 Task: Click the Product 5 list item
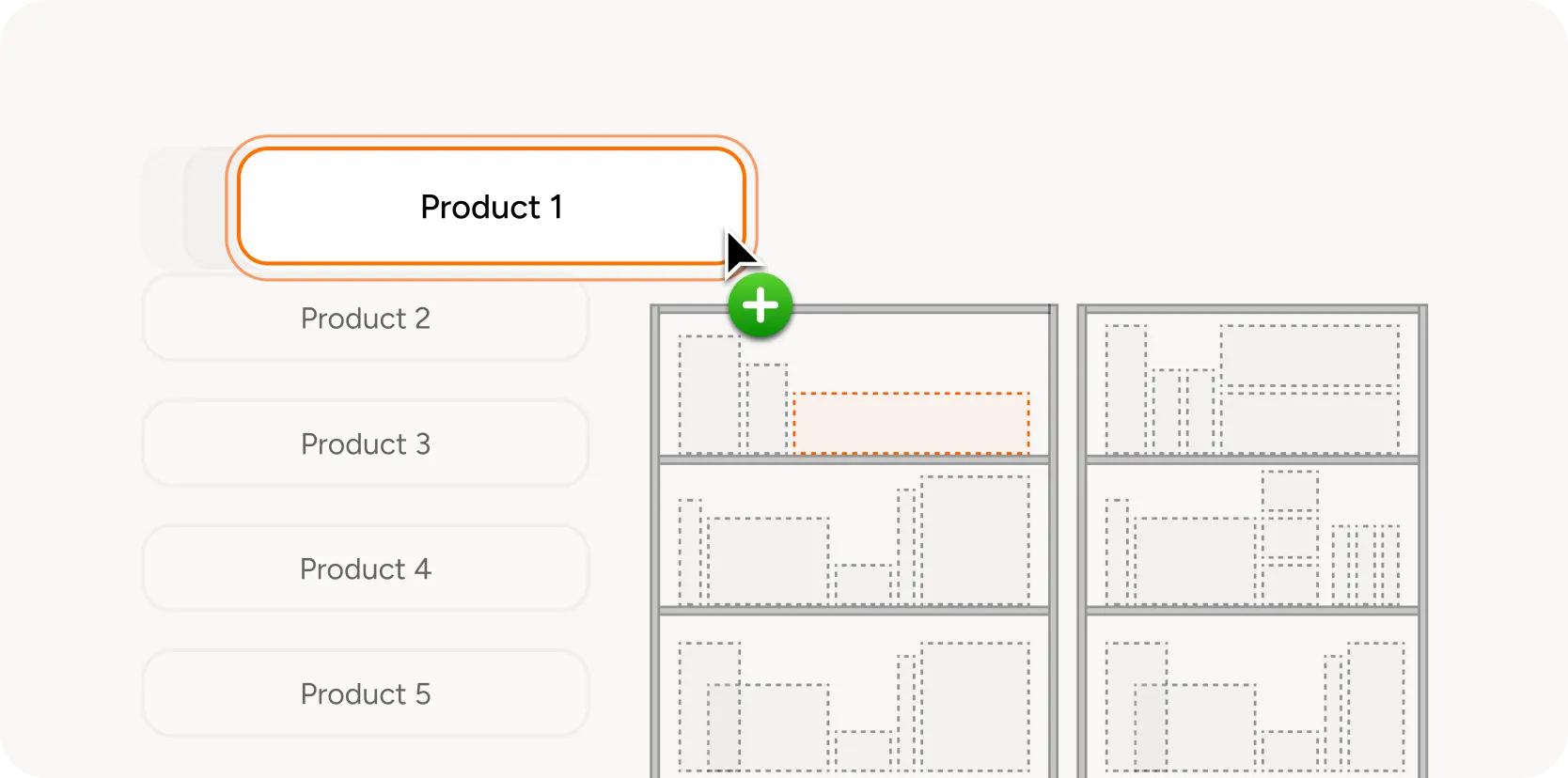[x=366, y=693]
